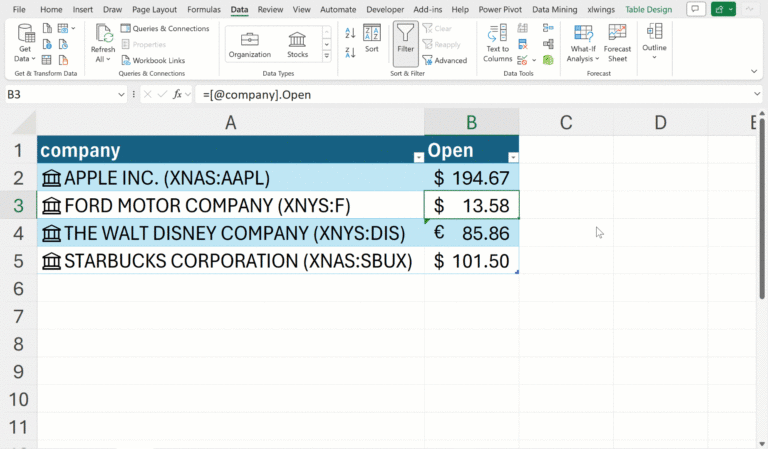Image resolution: width=768 pixels, height=449 pixels.
Task: Expand the Refresh All dropdown
Action: [102, 60]
